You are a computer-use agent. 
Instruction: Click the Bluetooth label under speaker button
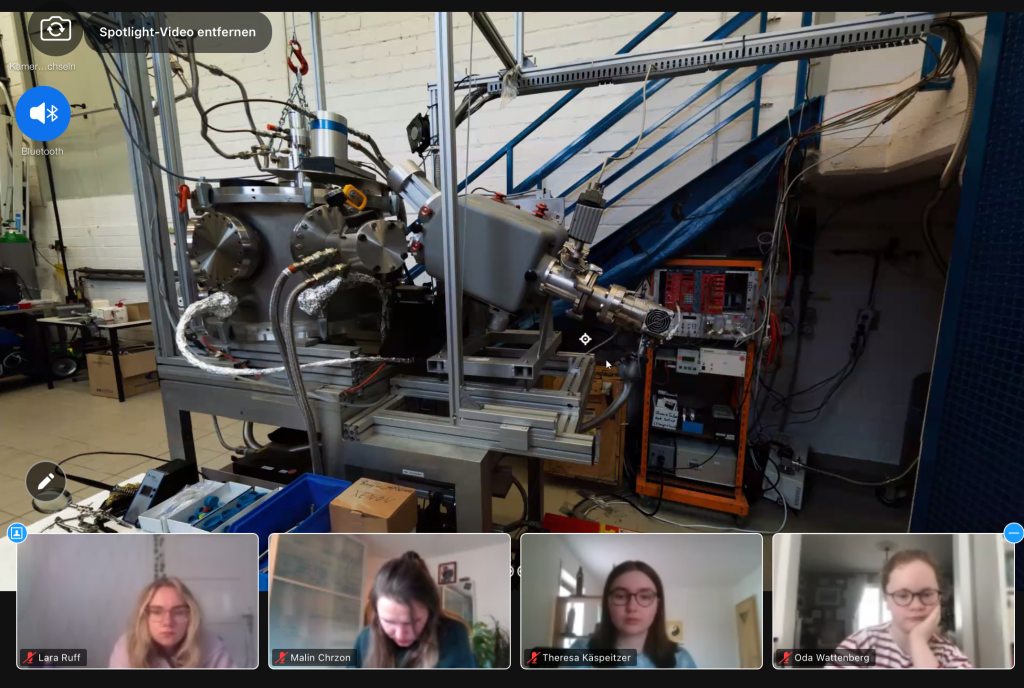coord(42,151)
